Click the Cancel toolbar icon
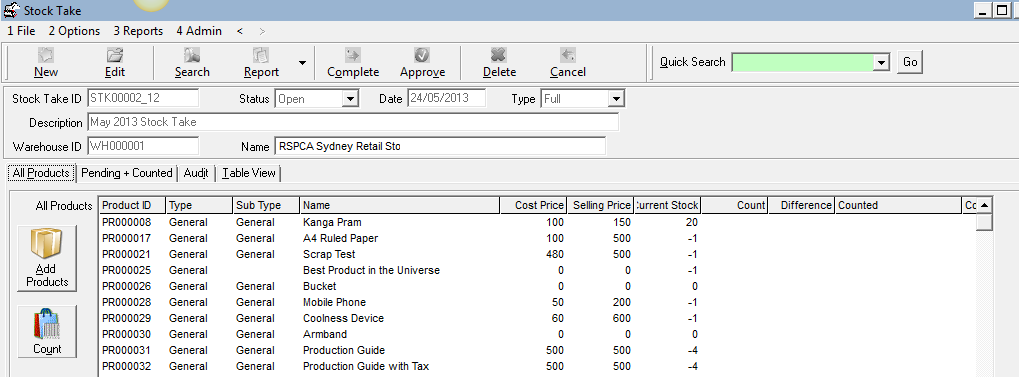The image size is (1019, 377). (568, 55)
